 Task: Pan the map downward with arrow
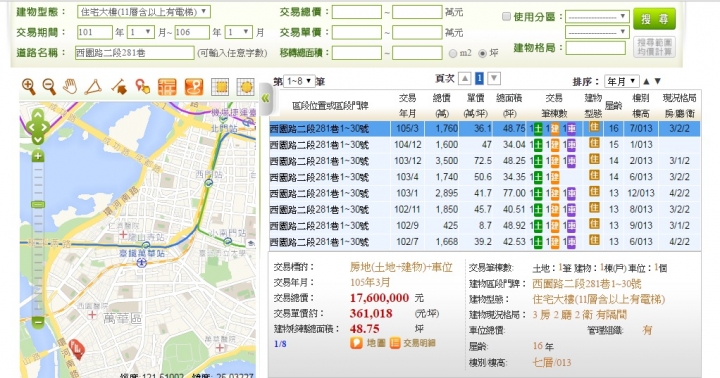(38, 139)
